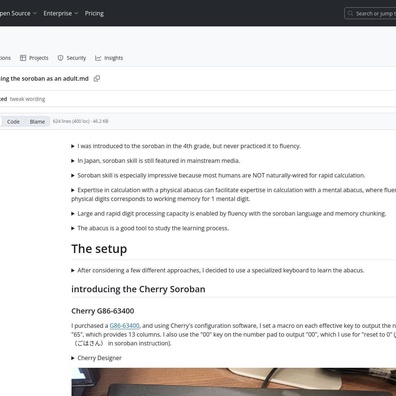The image size is (396, 396).
Task: Click the Security shield icon
Action: point(60,58)
